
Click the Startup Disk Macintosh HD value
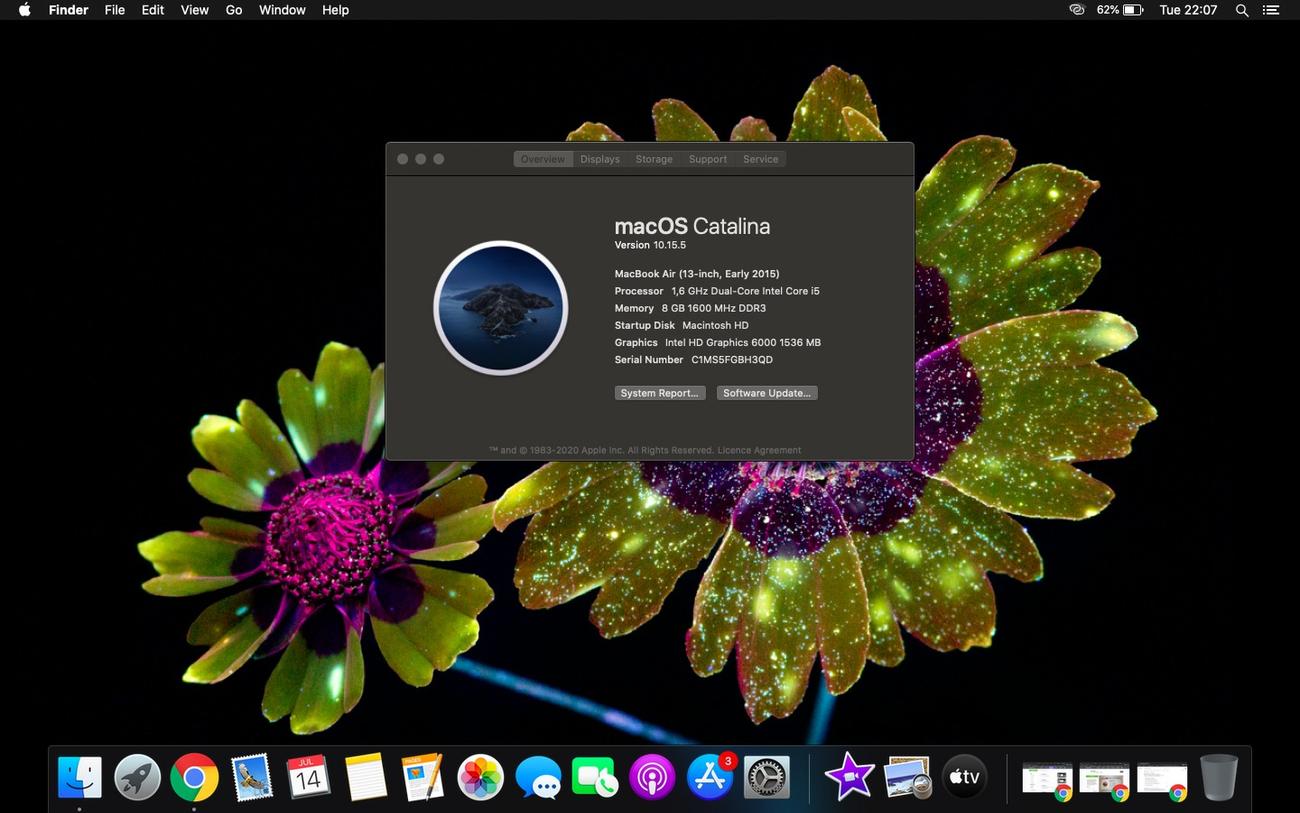click(x=715, y=325)
